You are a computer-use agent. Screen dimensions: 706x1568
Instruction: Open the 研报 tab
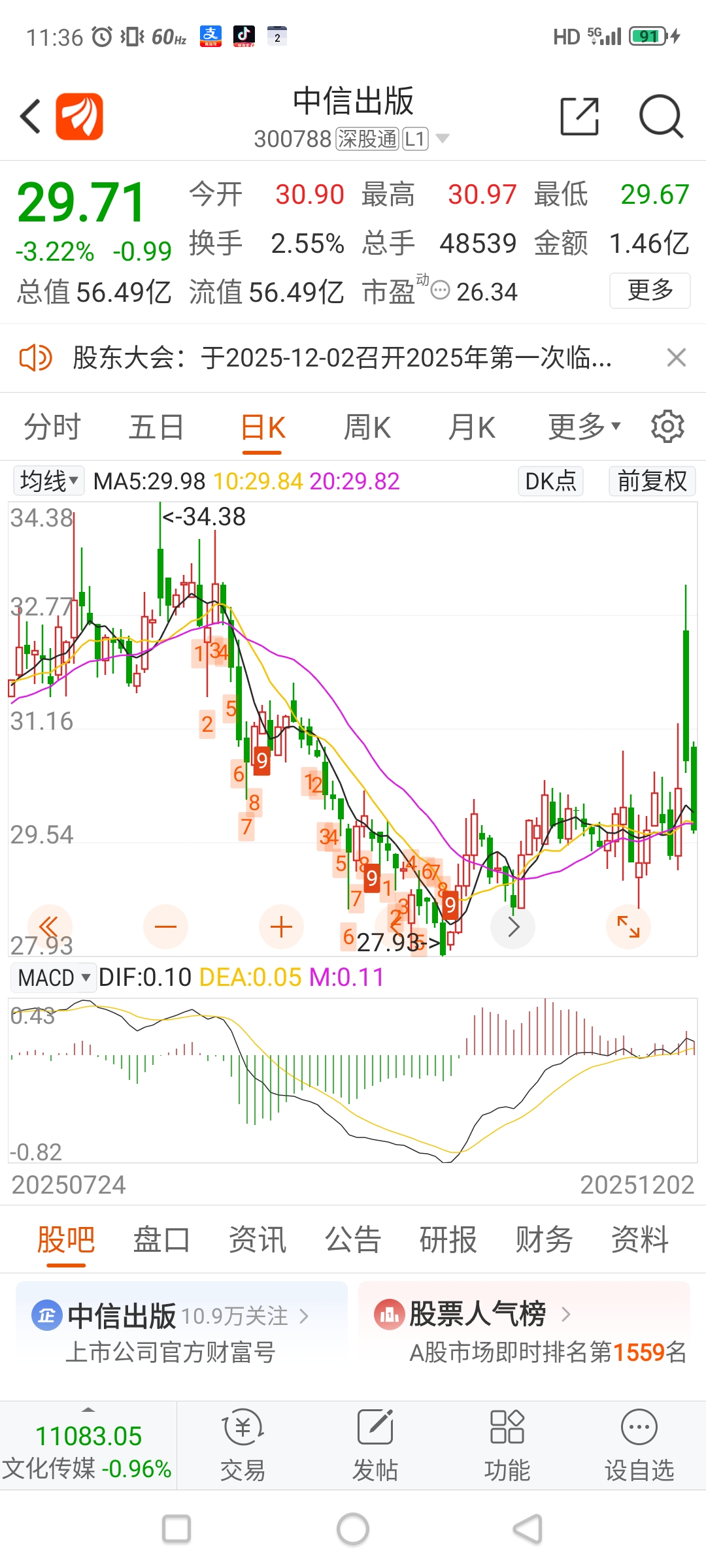448,1240
